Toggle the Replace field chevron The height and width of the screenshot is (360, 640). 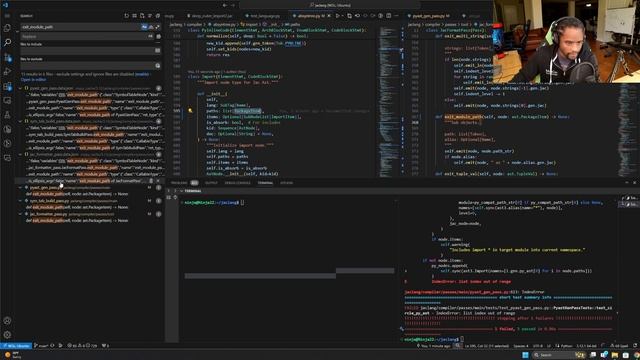(18, 31)
